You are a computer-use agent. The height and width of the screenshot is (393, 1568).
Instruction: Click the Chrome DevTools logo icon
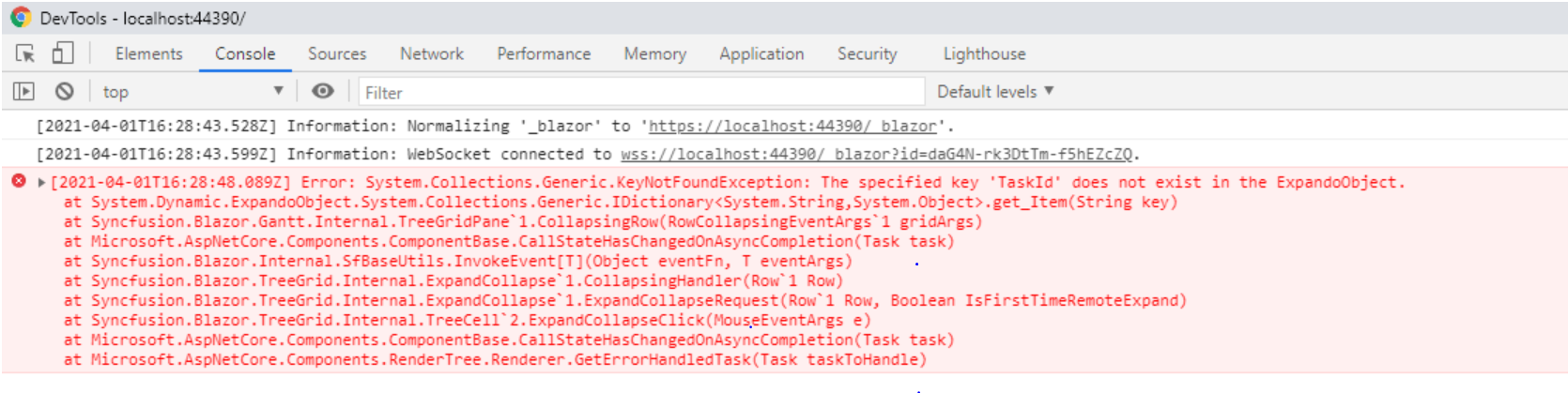(x=21, y=18)
